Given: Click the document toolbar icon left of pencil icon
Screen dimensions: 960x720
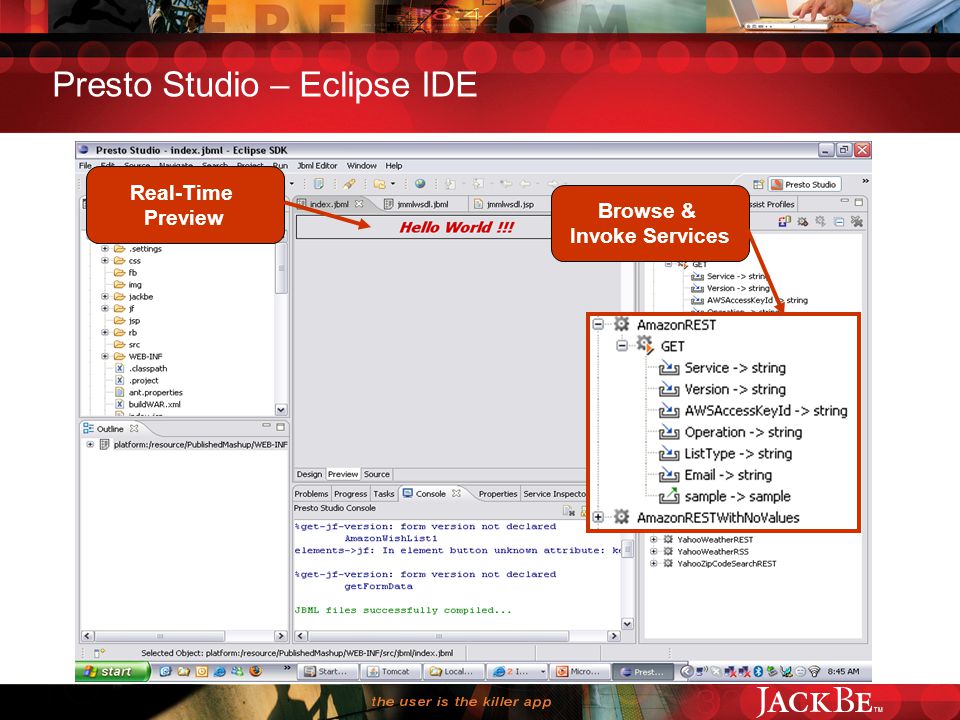Looking at the screenshot, I should (x=318, y=184).
